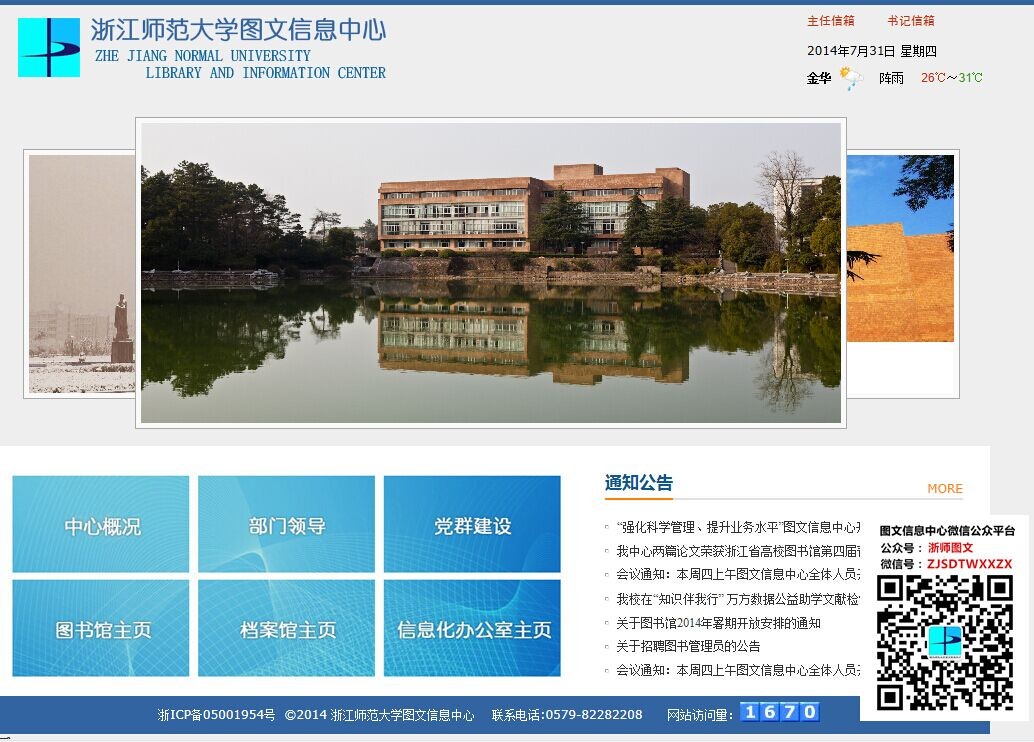Viewport: 1034px width, 742px height.
Task: Open the 强化科学管理 notice link
Action: point(735,527)
